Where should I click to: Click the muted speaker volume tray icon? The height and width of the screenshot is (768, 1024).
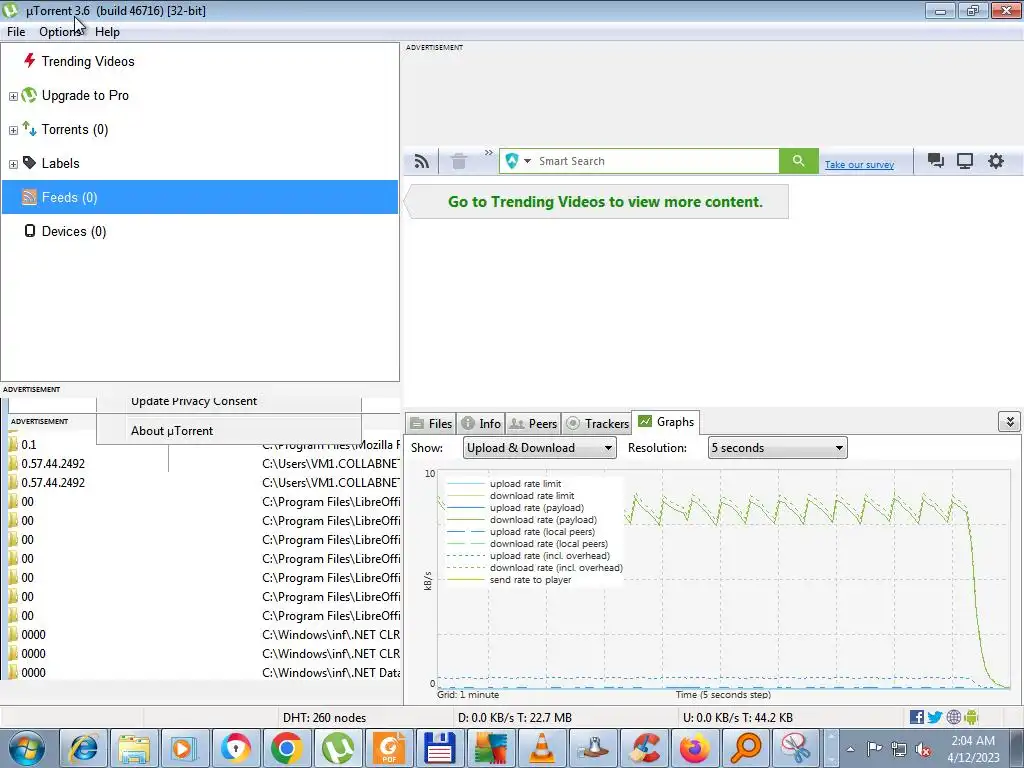923,749
